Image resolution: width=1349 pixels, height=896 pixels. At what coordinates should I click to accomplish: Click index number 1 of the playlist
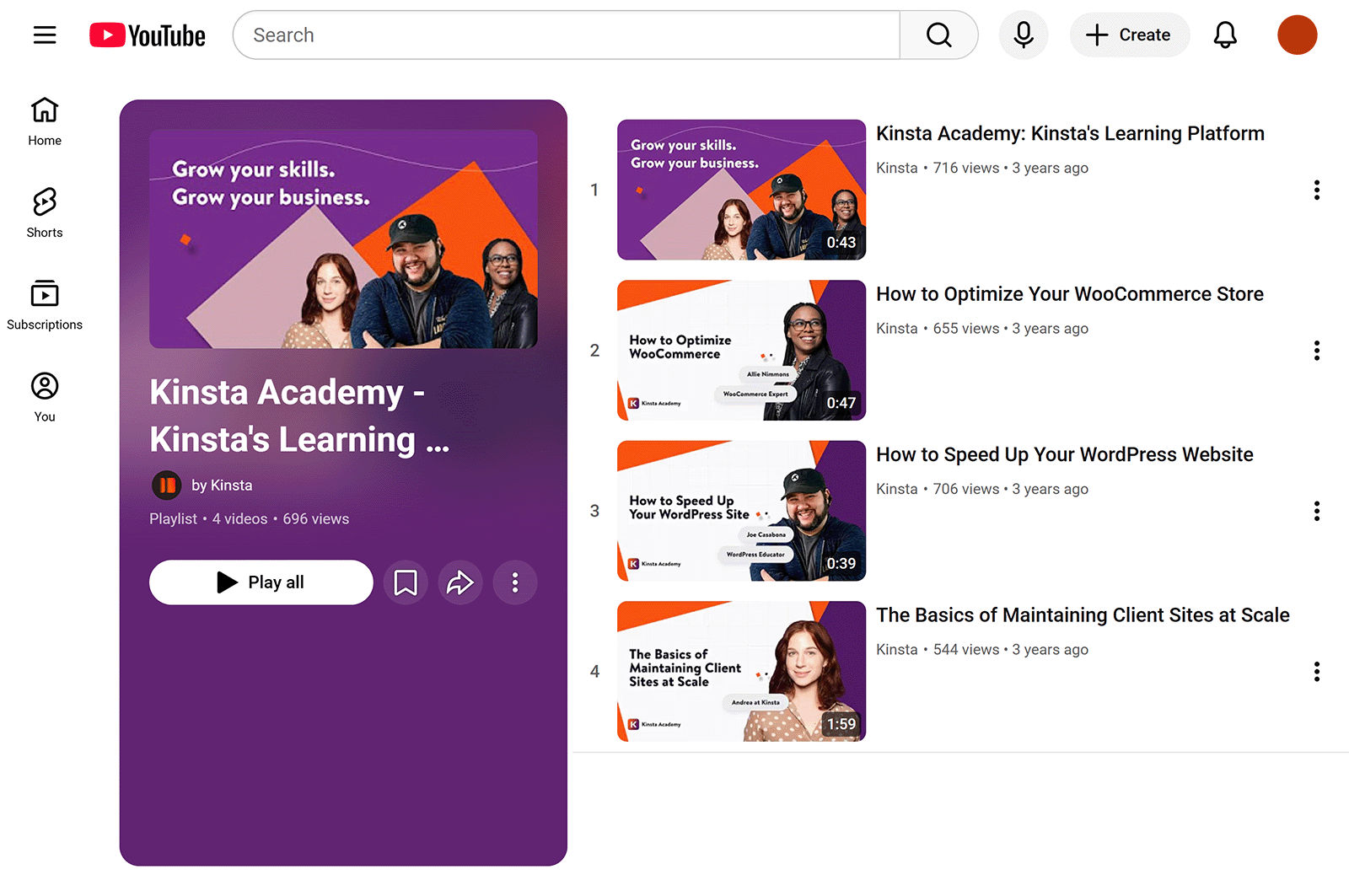[594, 190]
